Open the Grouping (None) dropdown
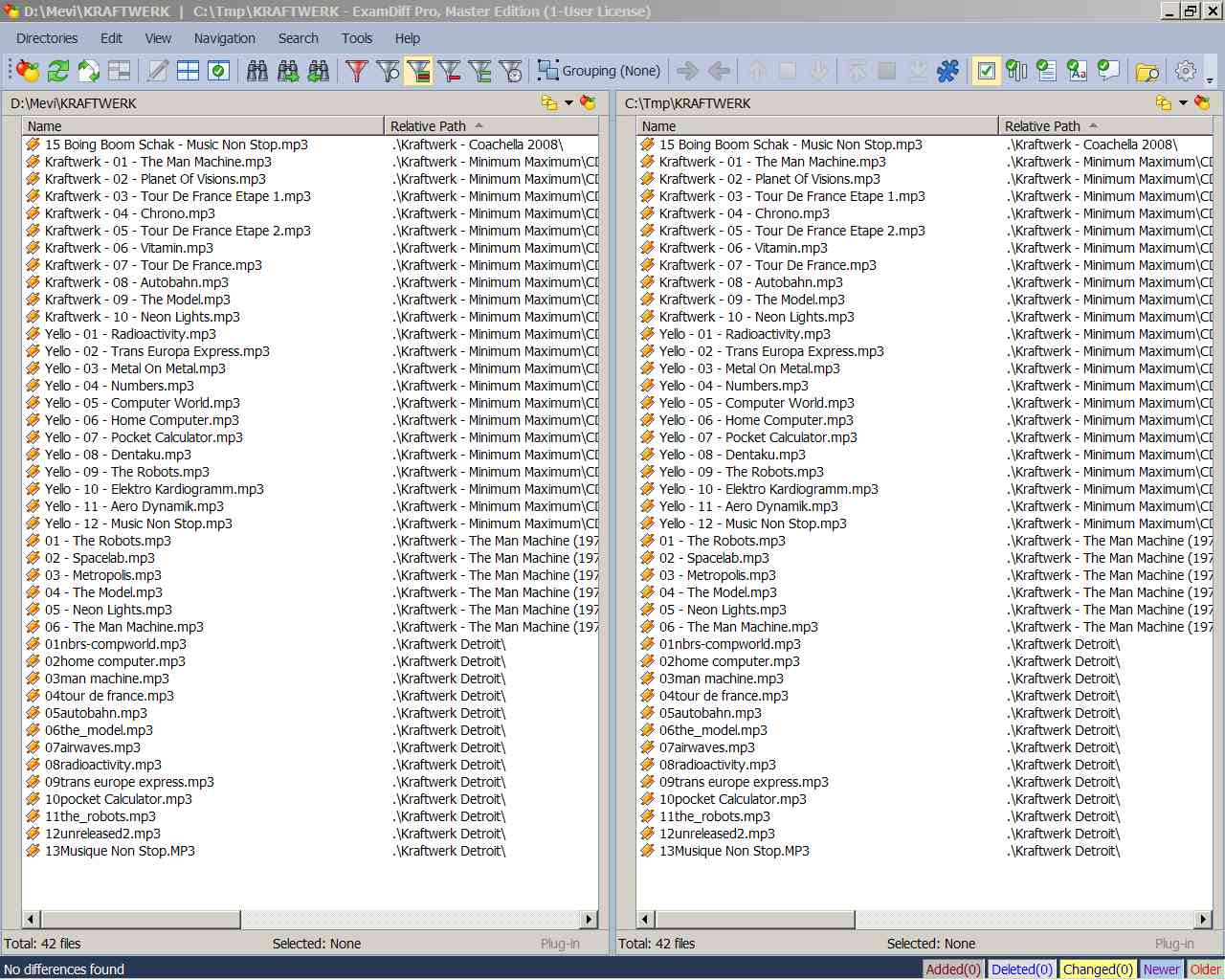1225x980 pixels. tap(599, 71)
